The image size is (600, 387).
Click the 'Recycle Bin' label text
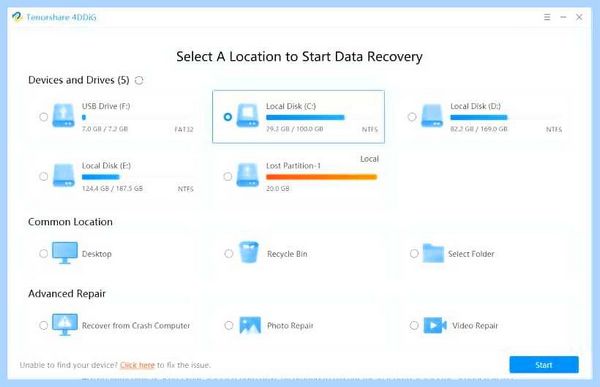pyautogui.click(x=287, y=254)
